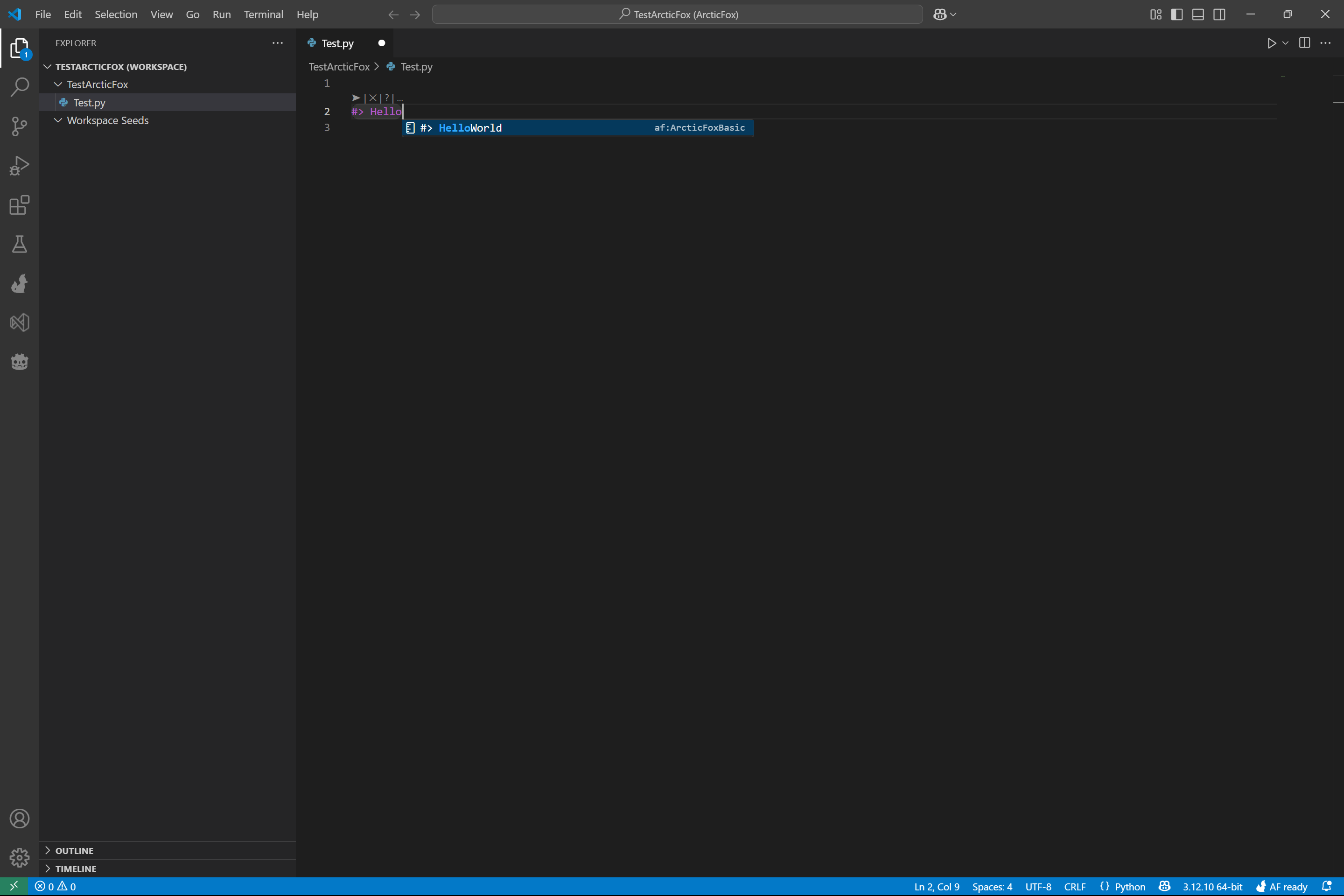This screenshot has height=896, width=1344.
Task: Customize layout icon in title bar
Action: click(1155, 15)
